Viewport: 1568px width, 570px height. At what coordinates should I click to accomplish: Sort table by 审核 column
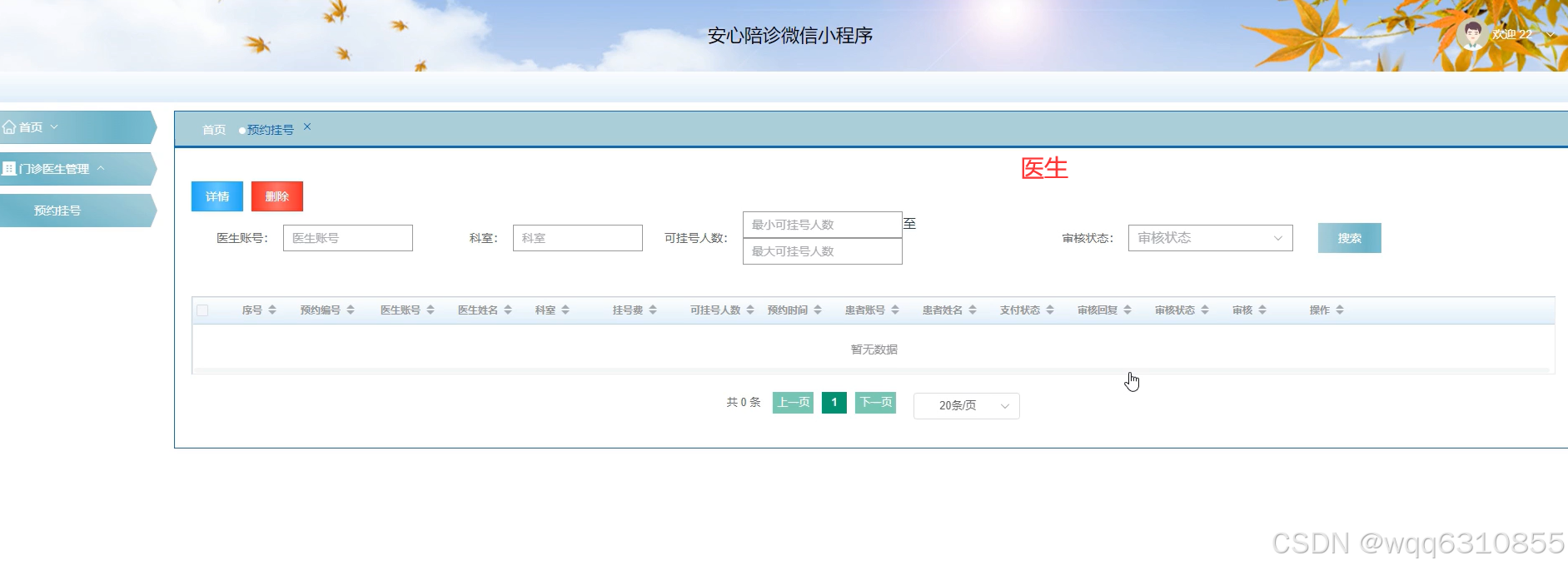pos(1262,310)
